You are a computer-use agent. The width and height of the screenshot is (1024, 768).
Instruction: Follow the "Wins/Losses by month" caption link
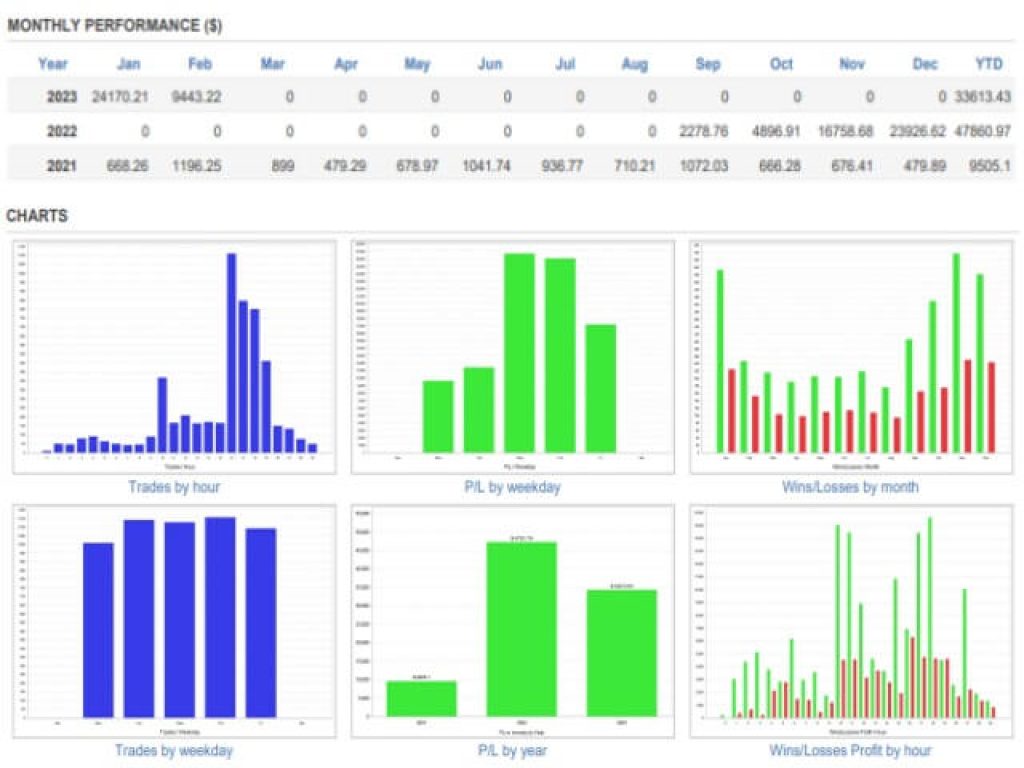(x=849, y=487)
